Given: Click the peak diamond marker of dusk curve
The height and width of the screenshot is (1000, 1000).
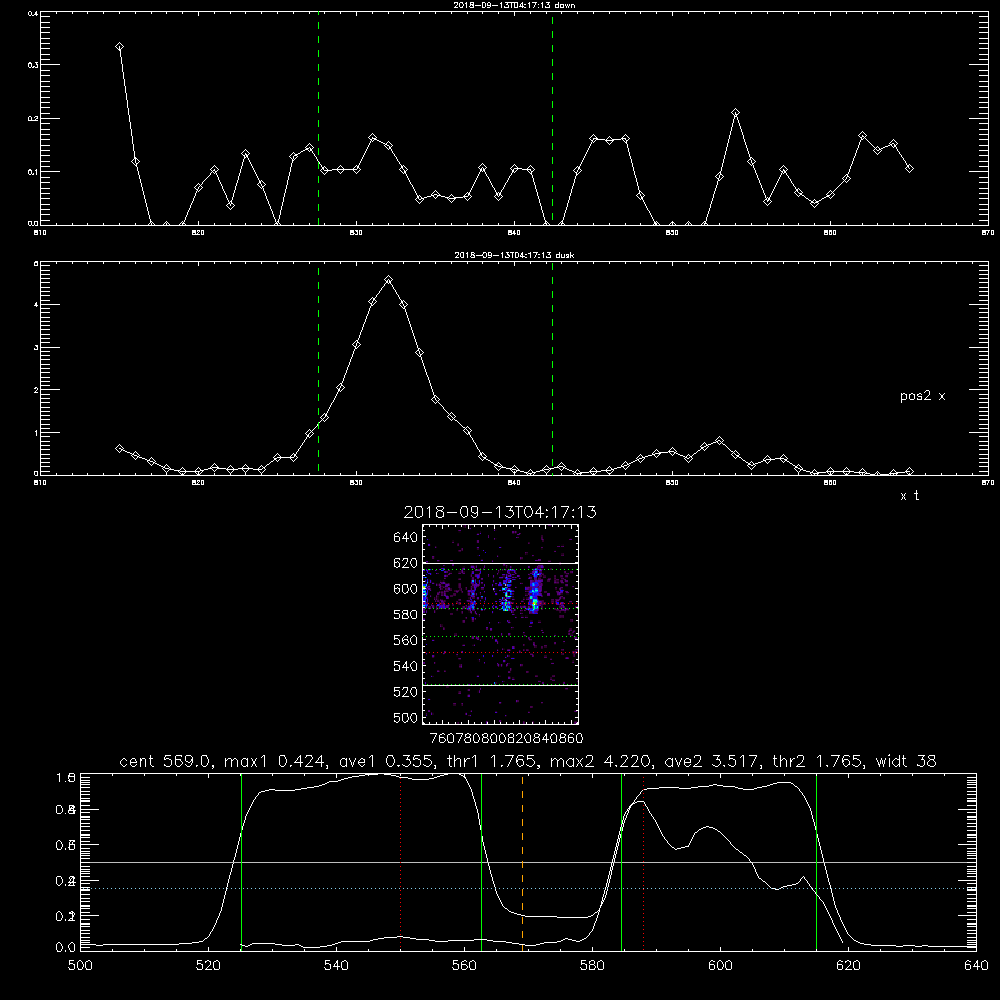Looking at the screenshot, I should pos(388,280).
